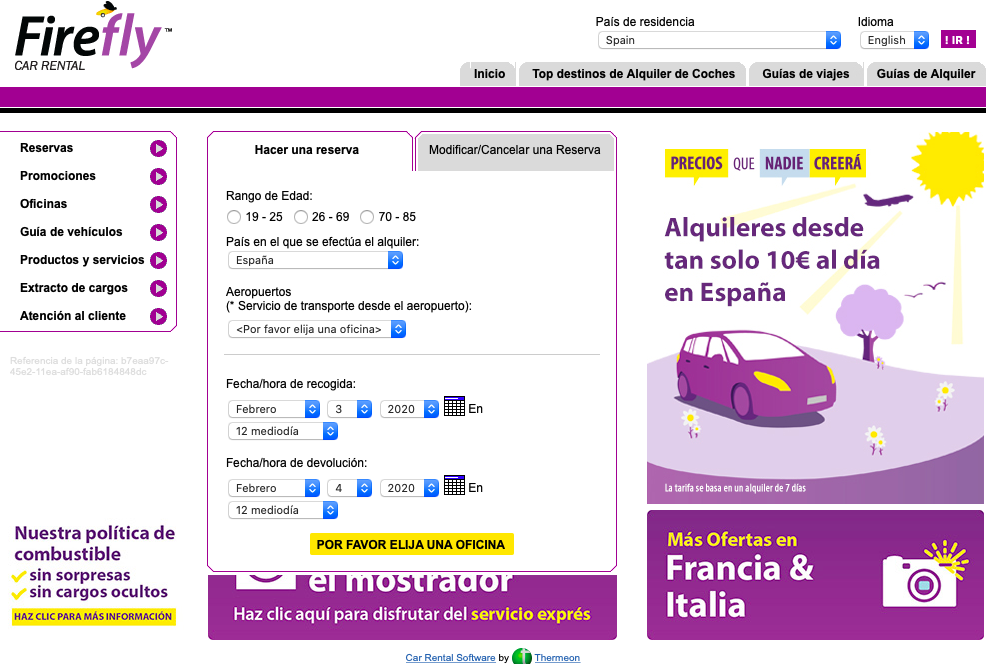The image size is (996, 664).
Task: Click the arrow icon beside Productos y servicios
Action: (158, 260)
